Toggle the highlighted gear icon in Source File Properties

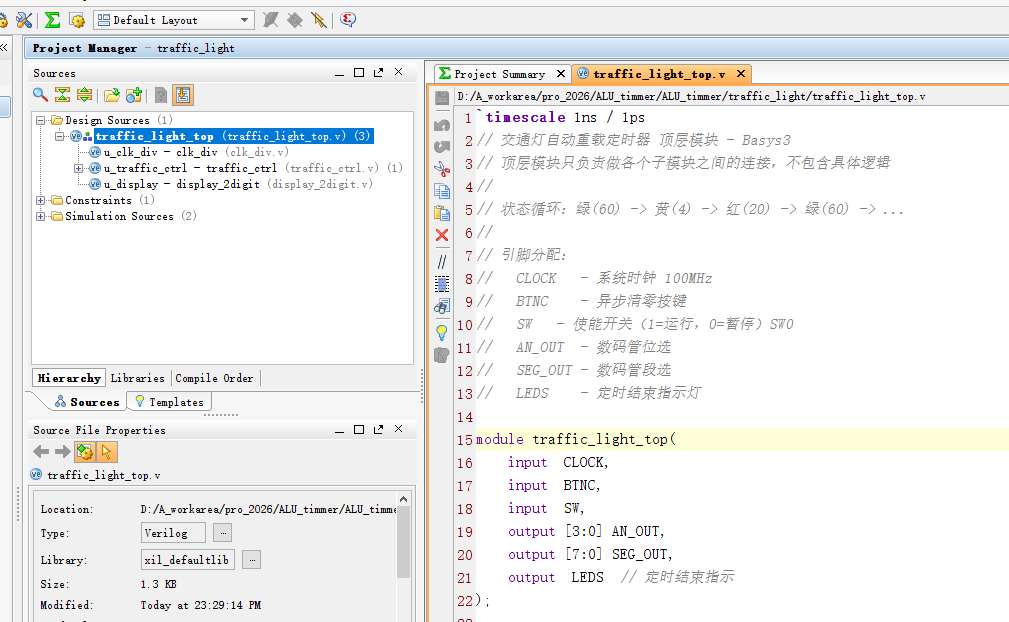tap(85, 452)
